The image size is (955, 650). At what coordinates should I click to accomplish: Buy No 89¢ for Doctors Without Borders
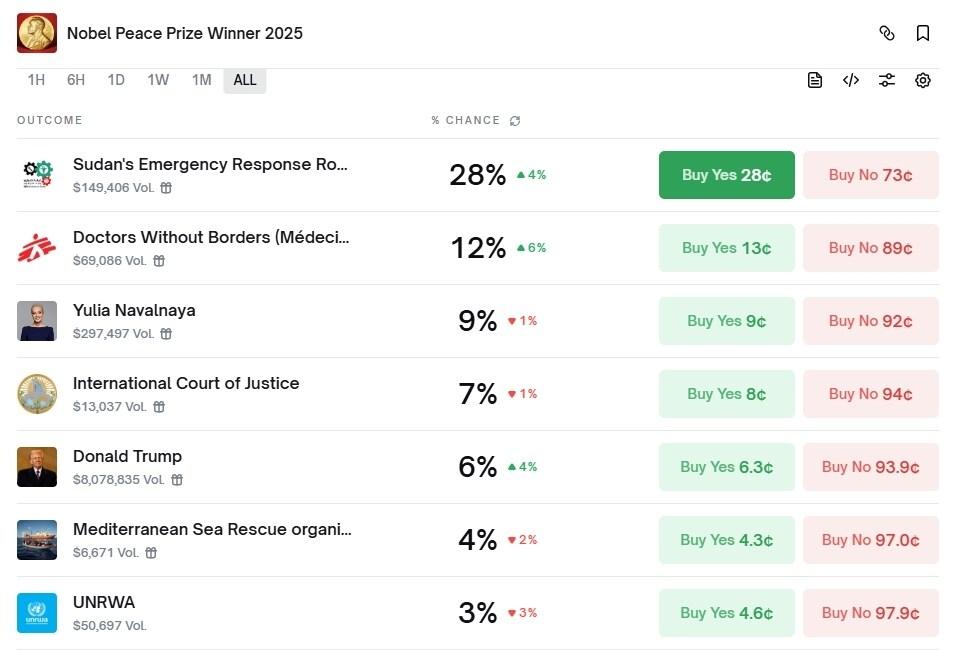870,248
